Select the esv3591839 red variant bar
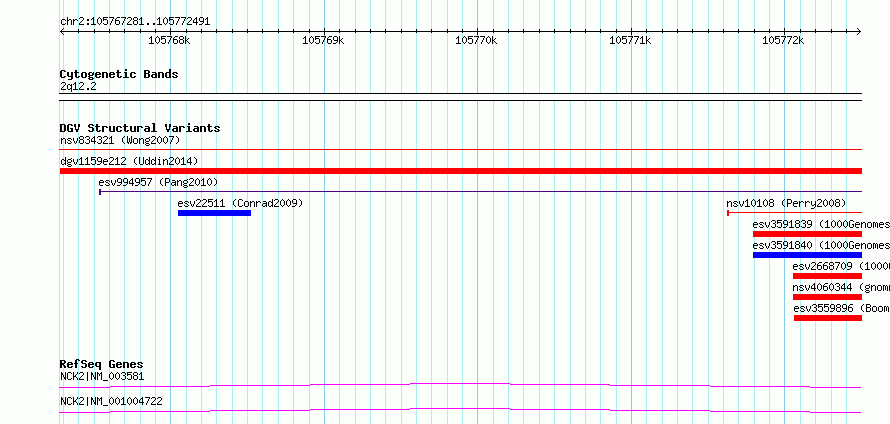Viewport: 890px width, 424px height. (807, 234)
